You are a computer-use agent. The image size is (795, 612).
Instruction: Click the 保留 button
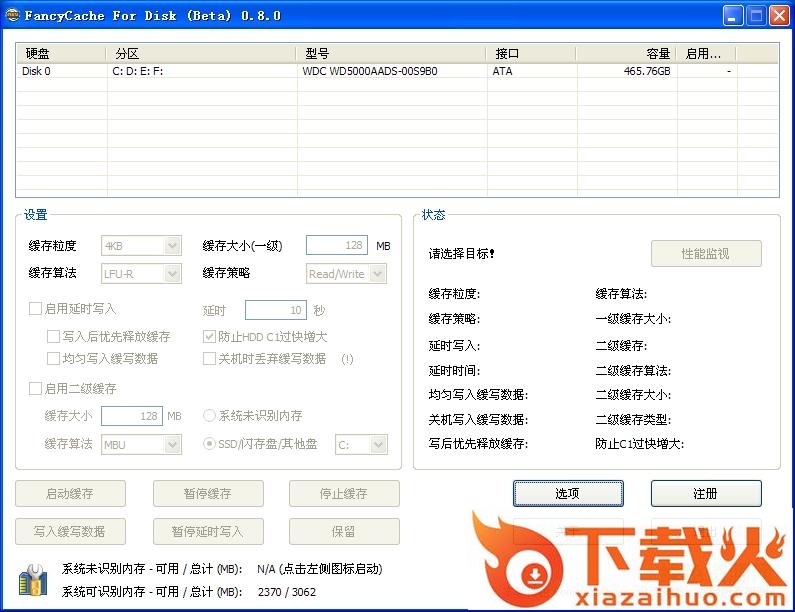point(344,531)
